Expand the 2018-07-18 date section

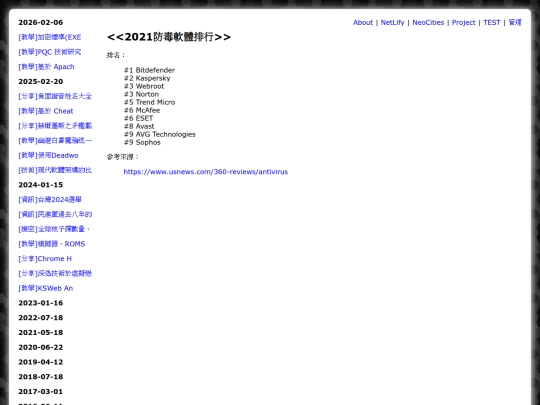(x=41, y=376)
